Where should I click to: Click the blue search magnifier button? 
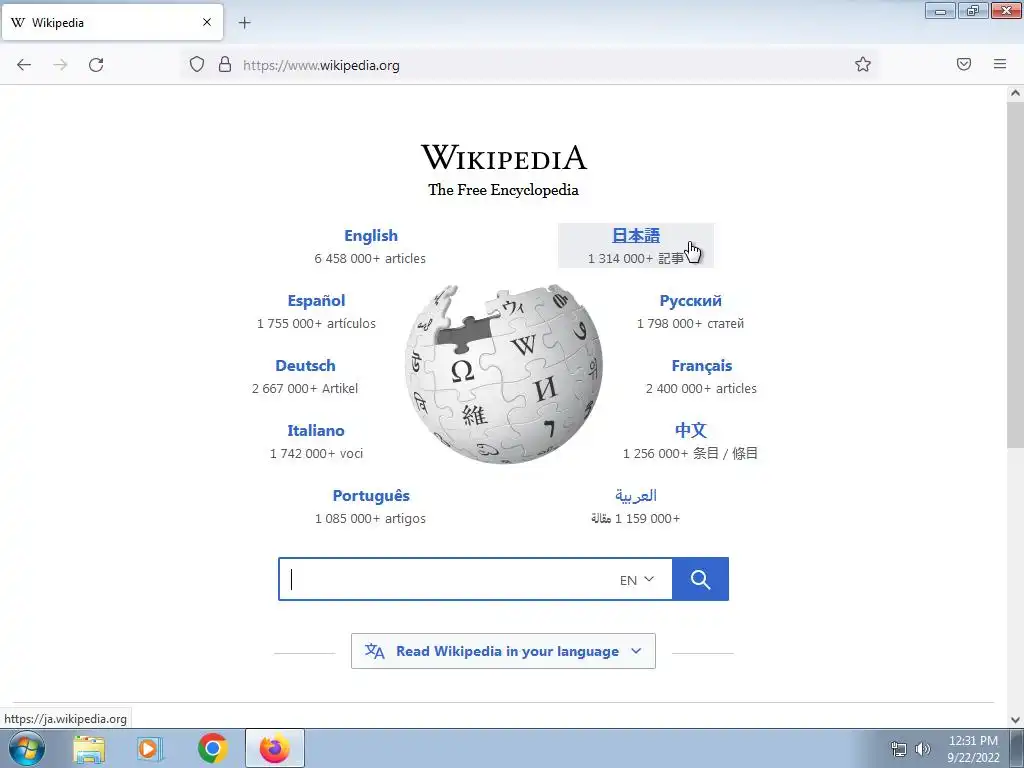pos(700,579)
